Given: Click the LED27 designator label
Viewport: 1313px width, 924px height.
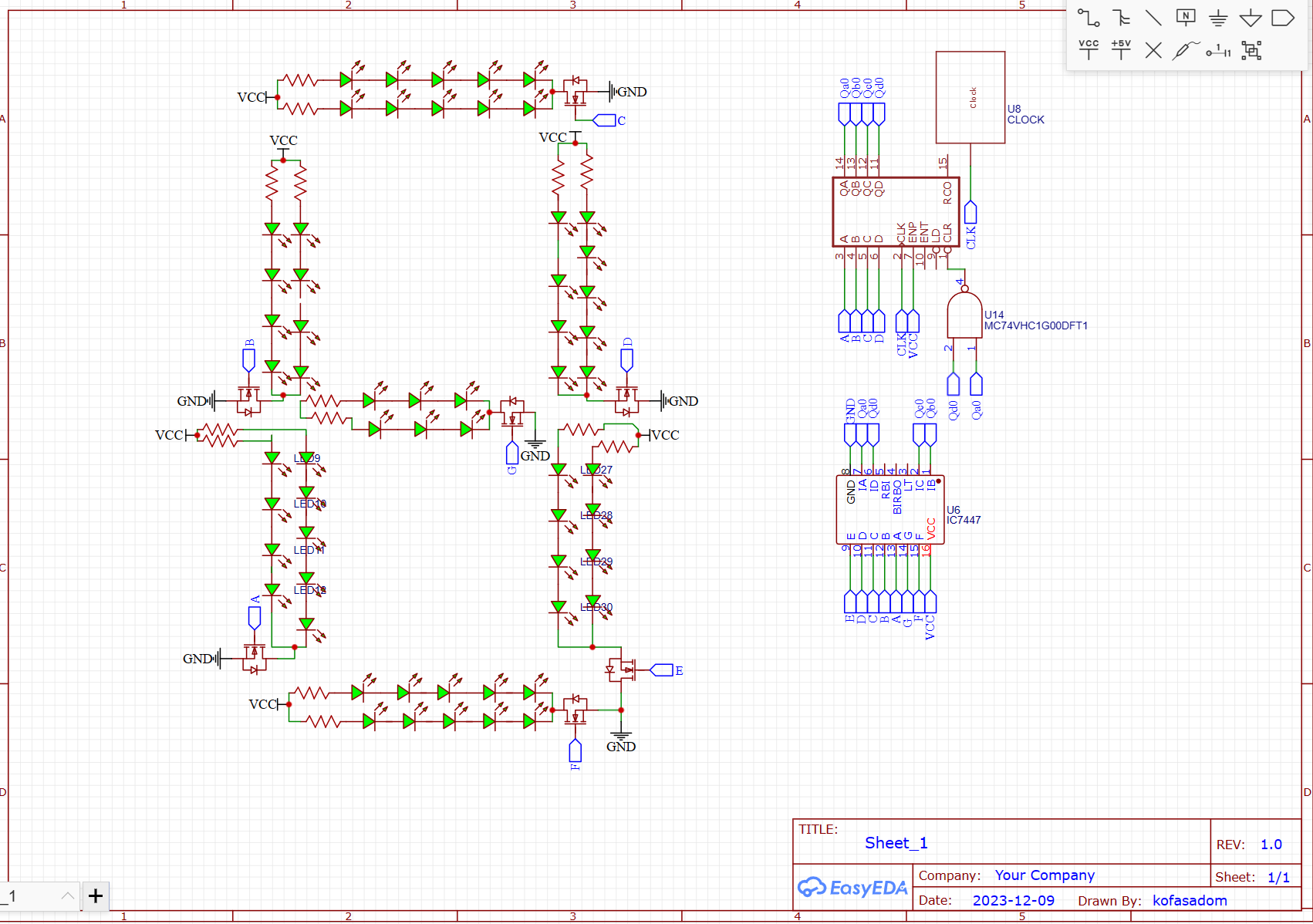Looking at the screenshot, I should point(596,470).
